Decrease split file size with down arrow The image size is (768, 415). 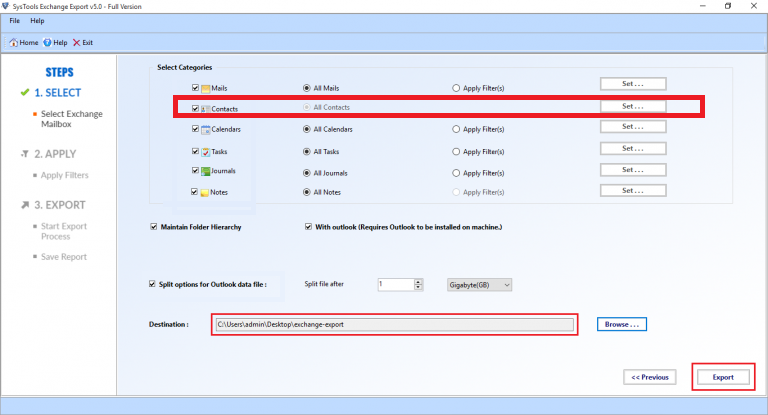click(x=418, y=288)
